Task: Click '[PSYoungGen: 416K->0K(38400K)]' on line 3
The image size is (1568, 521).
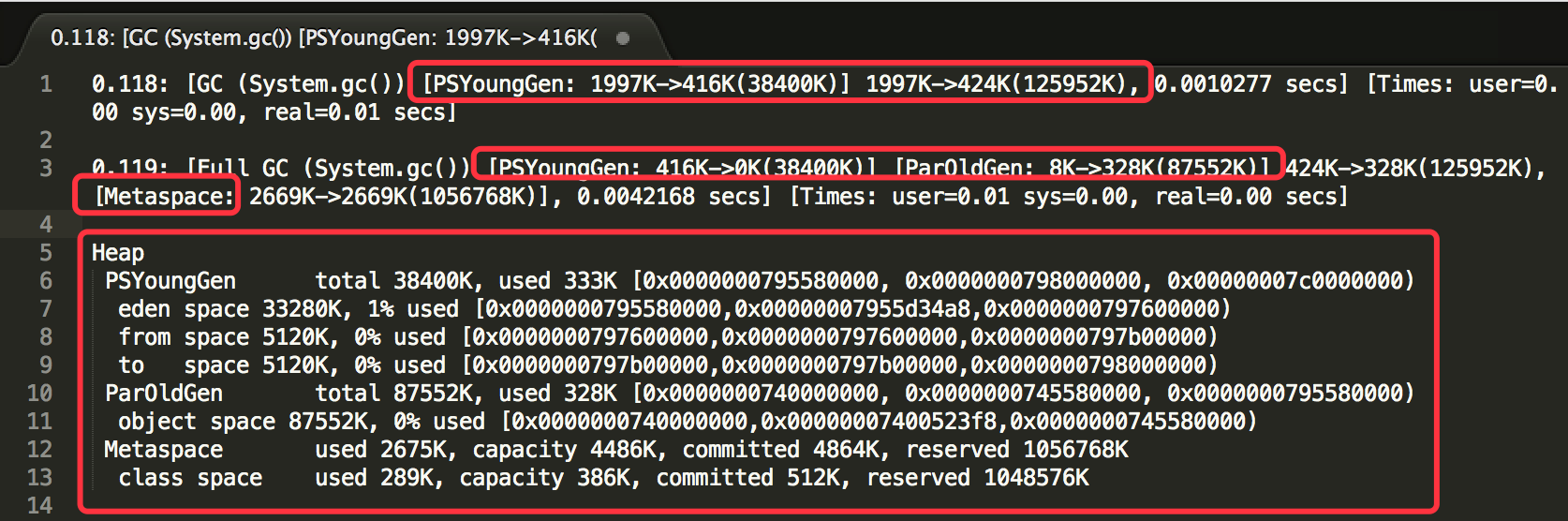Action: (683, 169)
